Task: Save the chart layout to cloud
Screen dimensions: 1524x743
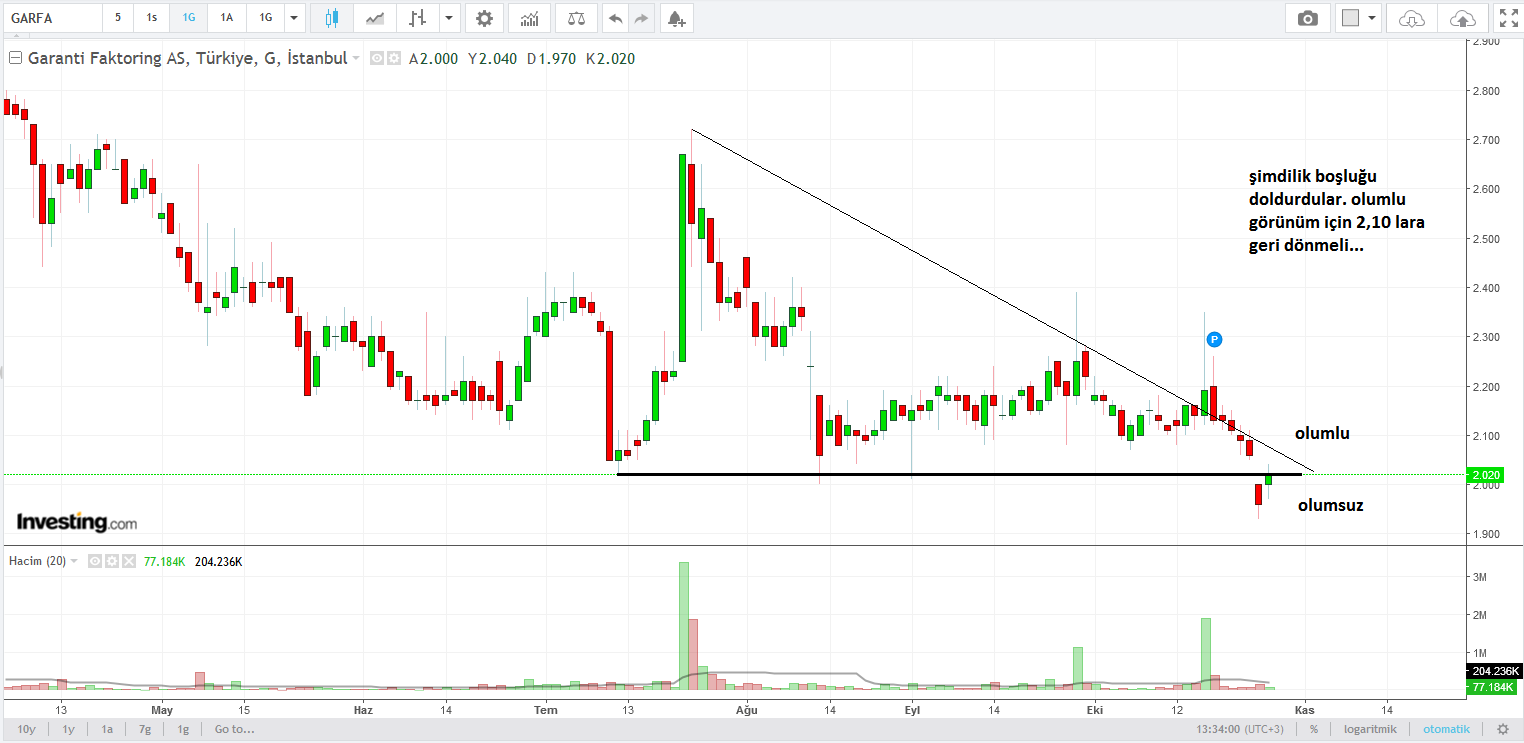Action: click(x=1462, y=18)
